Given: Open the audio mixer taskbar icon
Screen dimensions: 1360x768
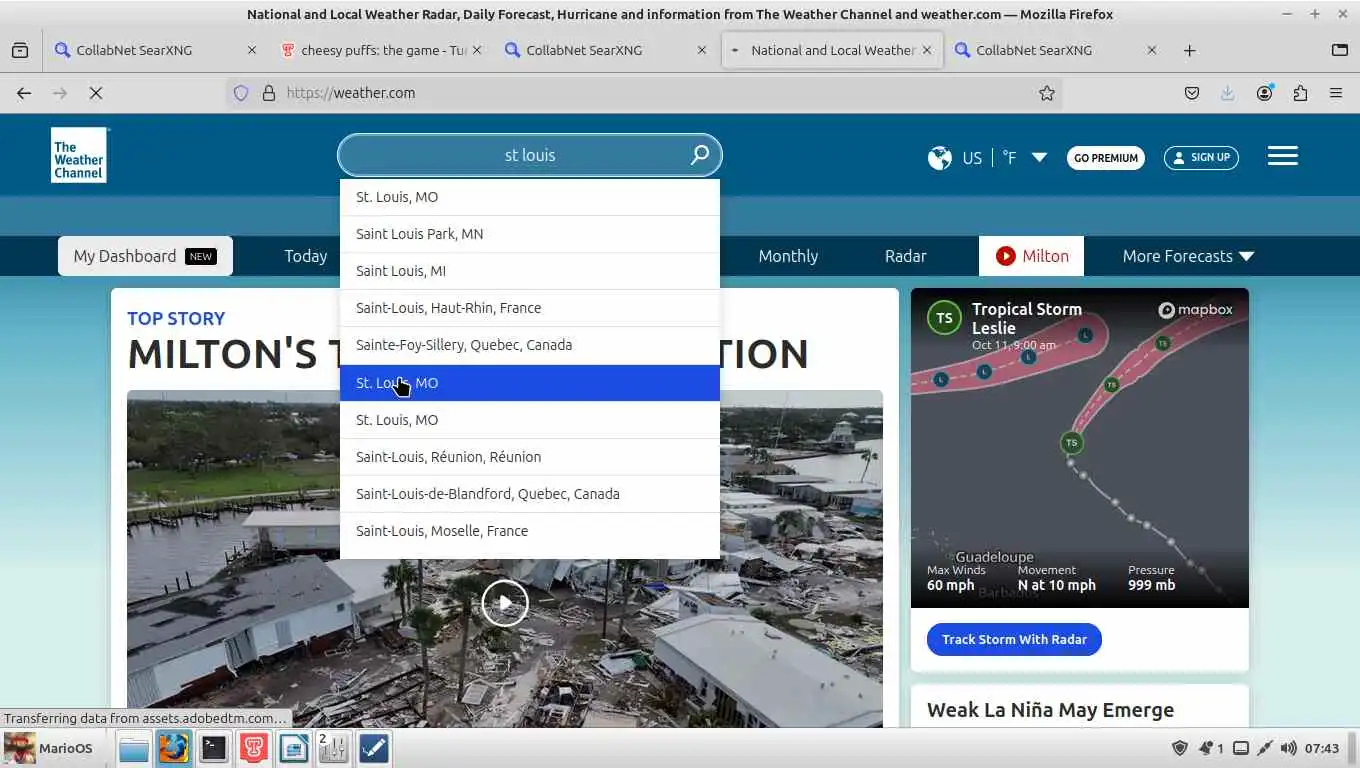Looking at the screenshot, I should (x=332, y=748).
